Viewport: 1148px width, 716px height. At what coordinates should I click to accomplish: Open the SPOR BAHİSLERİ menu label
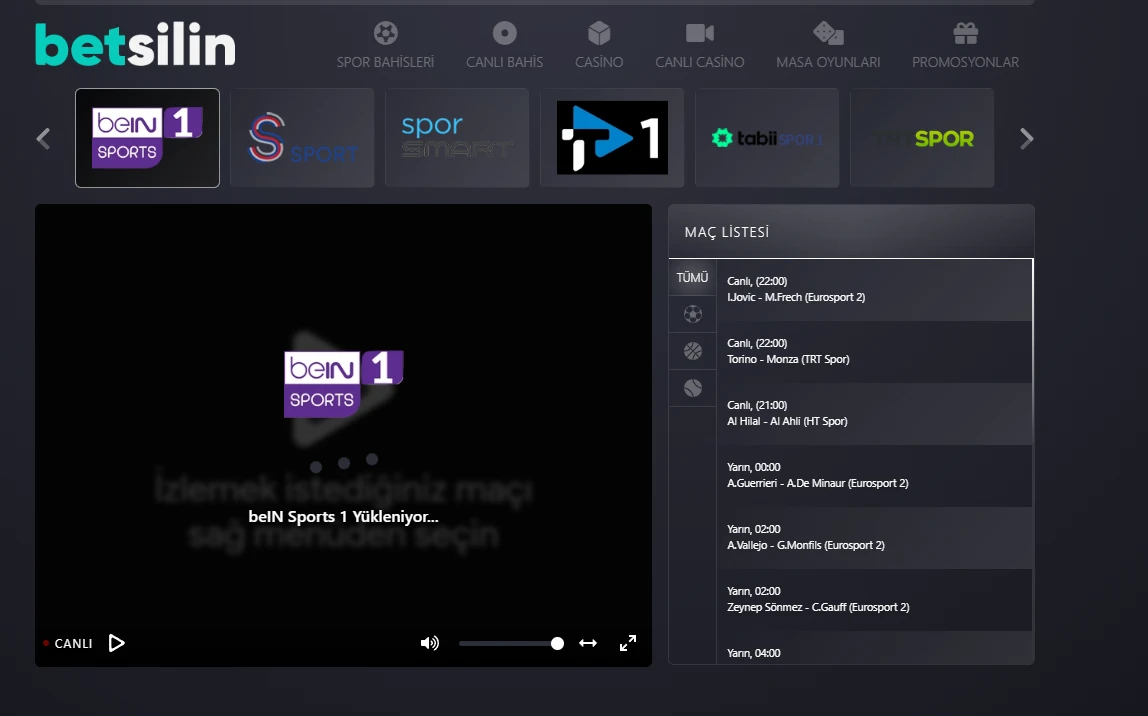pos(385,62)
